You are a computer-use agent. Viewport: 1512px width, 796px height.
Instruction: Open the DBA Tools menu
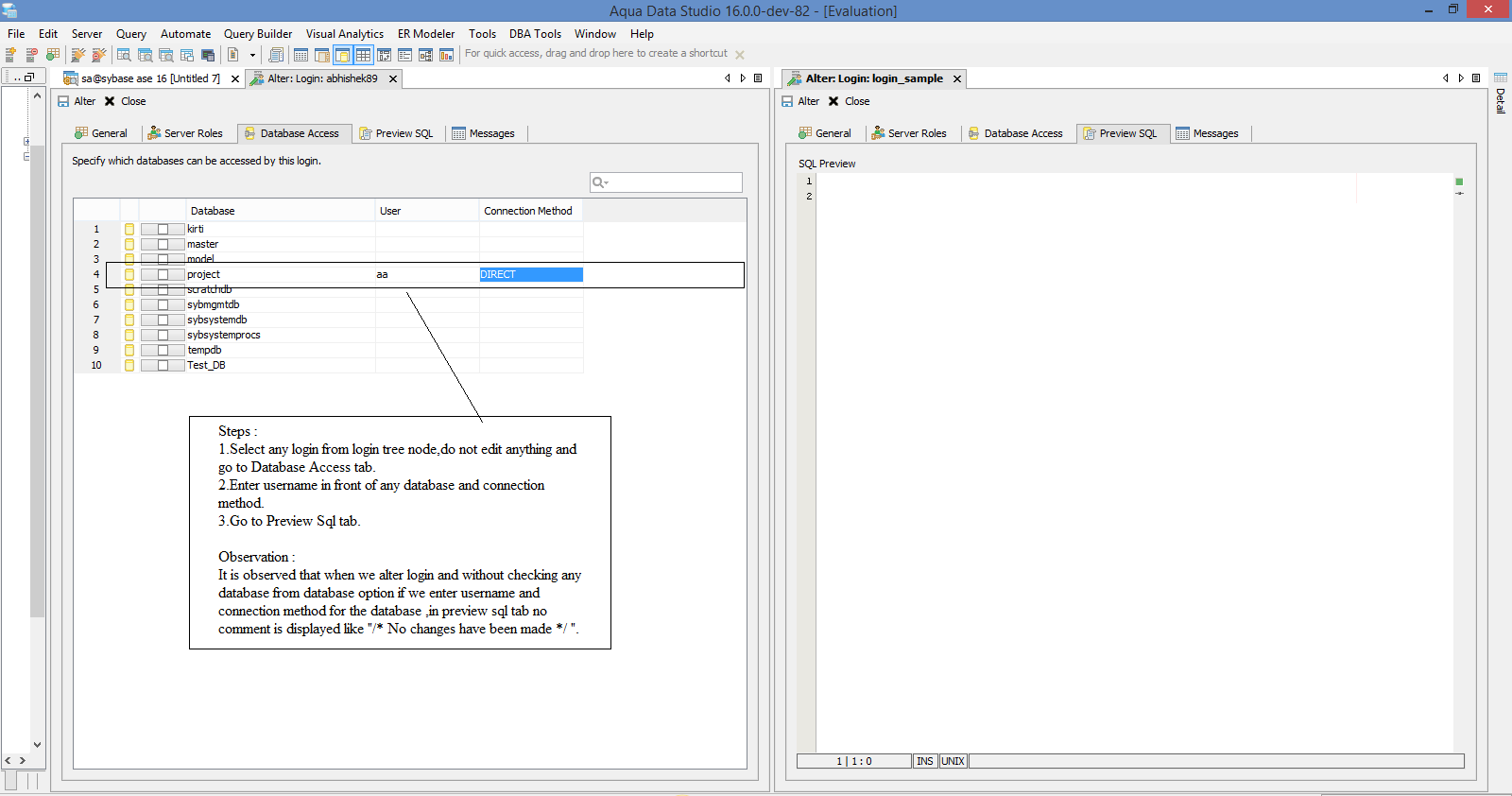[535, 34]
